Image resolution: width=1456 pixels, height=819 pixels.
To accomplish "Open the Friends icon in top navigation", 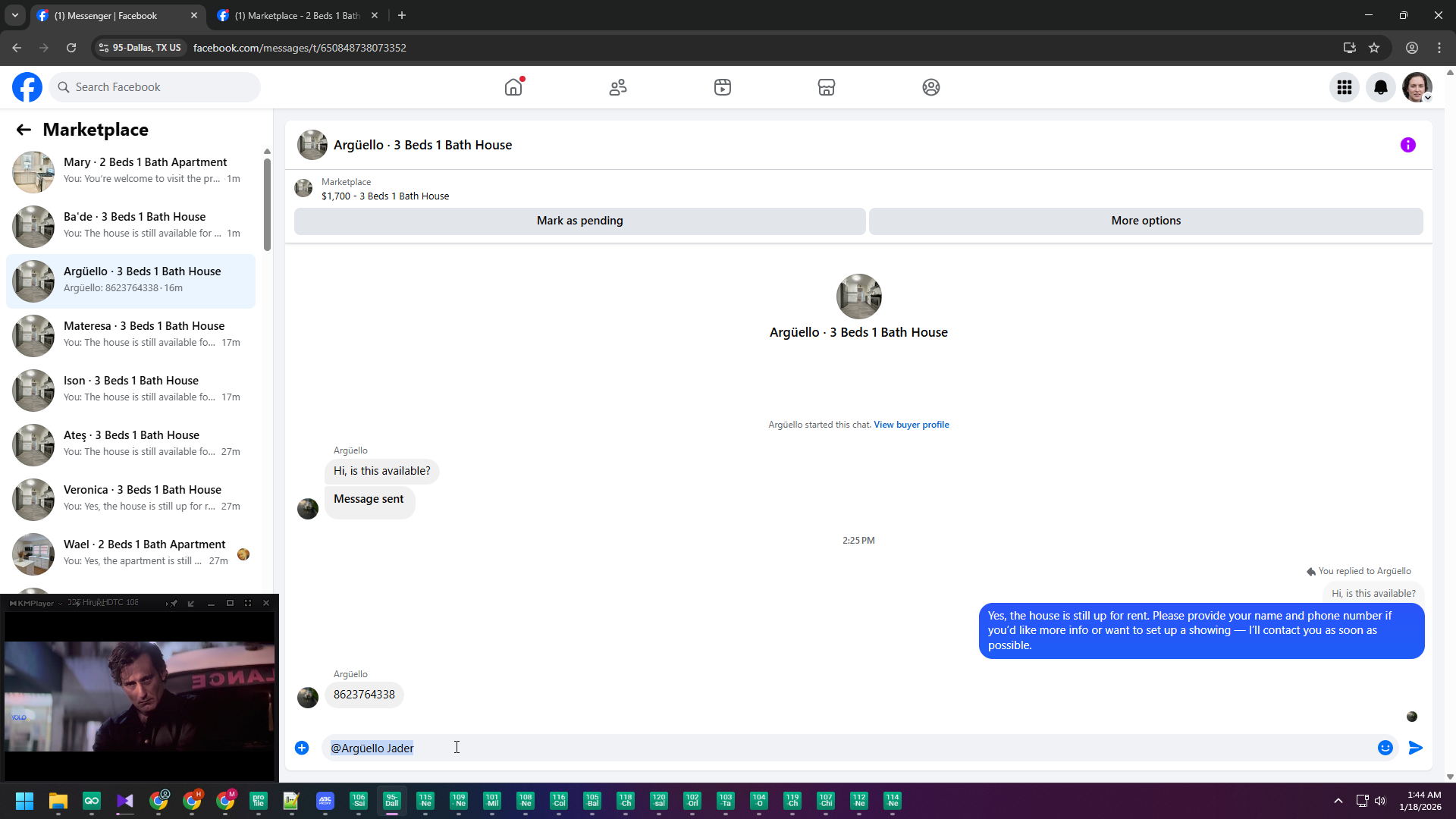I will (x=618, y=87).
